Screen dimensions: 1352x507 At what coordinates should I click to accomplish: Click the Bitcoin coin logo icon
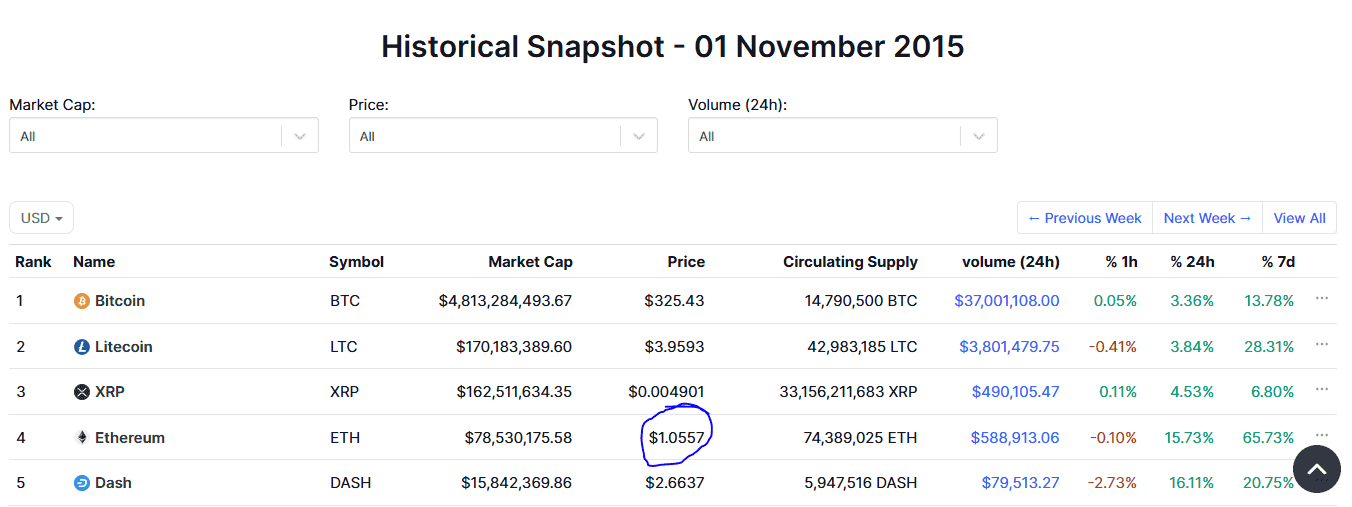coord(82,301)
